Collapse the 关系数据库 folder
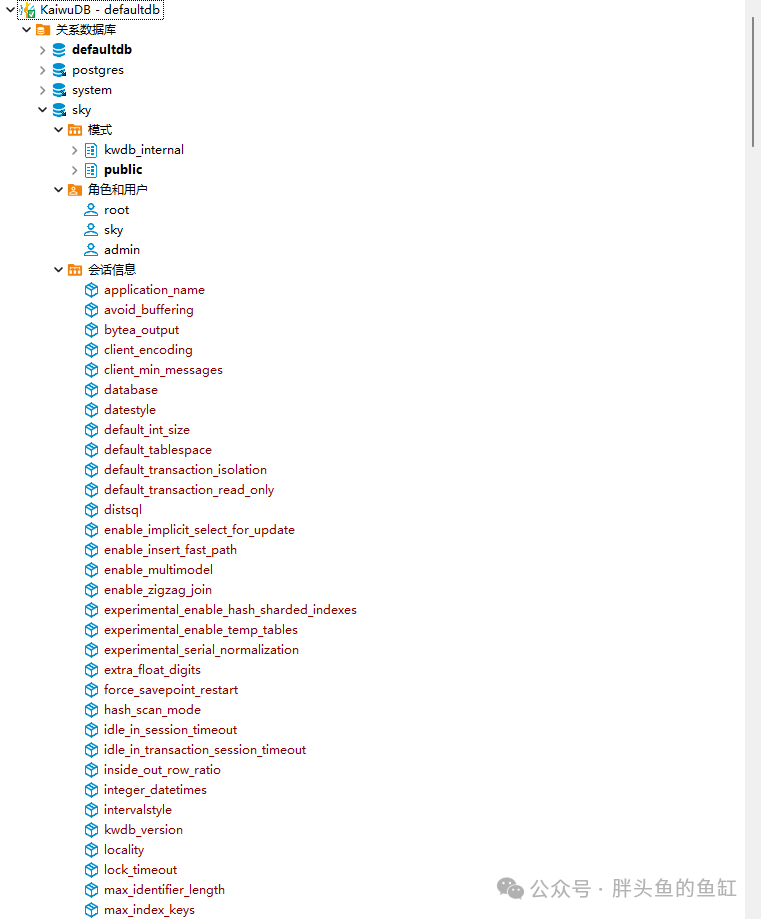Image resolution: width=761 pixels, height=919 pixels. click(x=26, y=29)
